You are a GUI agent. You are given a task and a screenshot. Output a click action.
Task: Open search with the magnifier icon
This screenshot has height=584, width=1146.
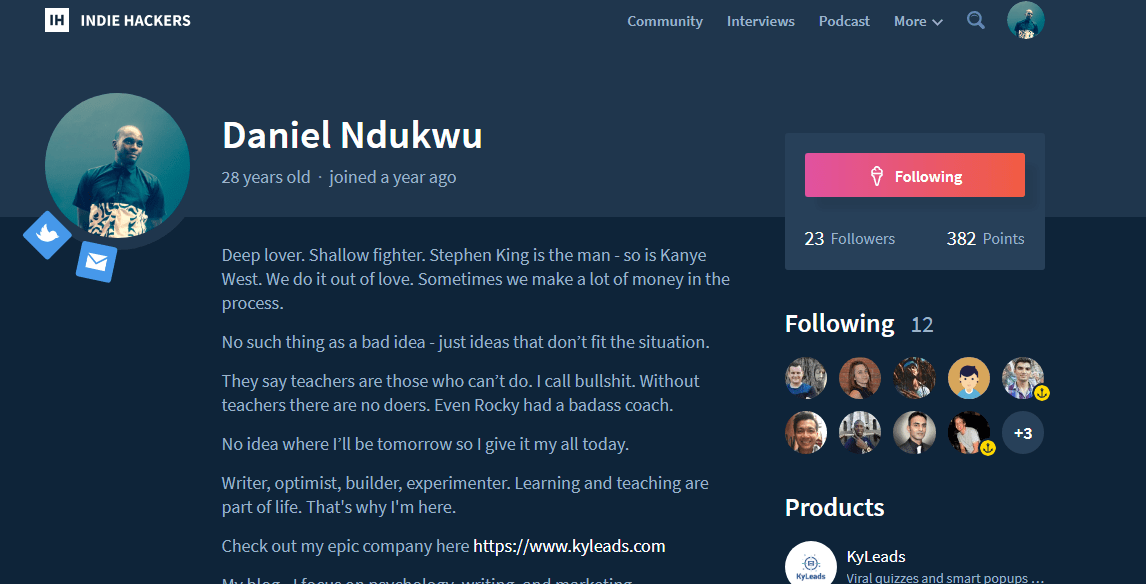tap(976, 20)
